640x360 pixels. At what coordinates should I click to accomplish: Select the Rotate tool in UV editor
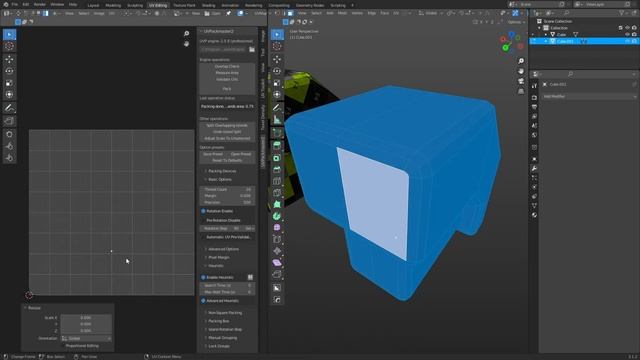[9, 71]
